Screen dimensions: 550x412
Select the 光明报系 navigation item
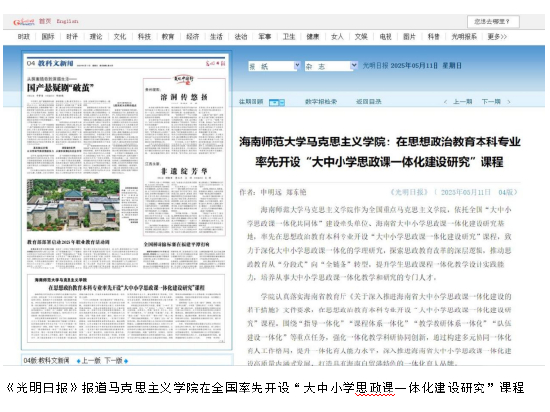click(464, 36)
